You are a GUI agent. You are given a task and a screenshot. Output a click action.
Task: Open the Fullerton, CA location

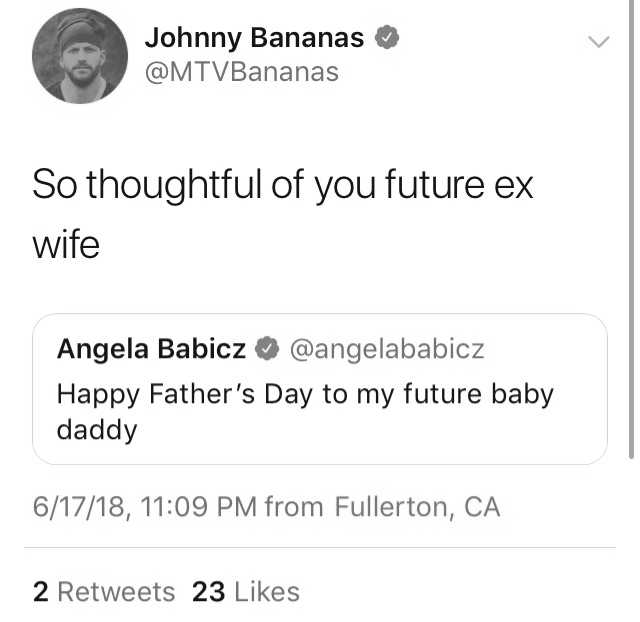click(417, 506)
